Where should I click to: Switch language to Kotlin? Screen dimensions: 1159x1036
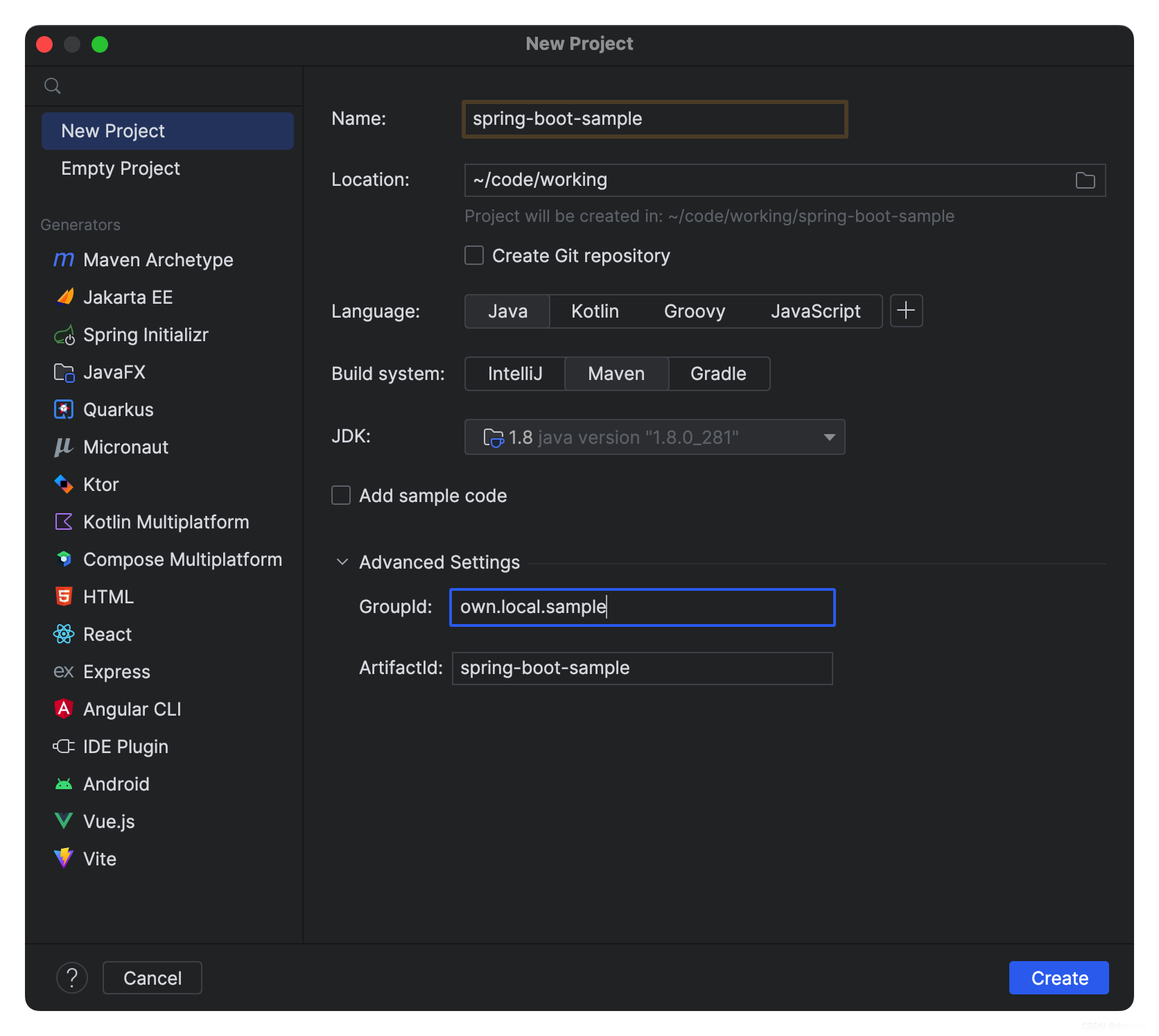click(x=595, y=311)
